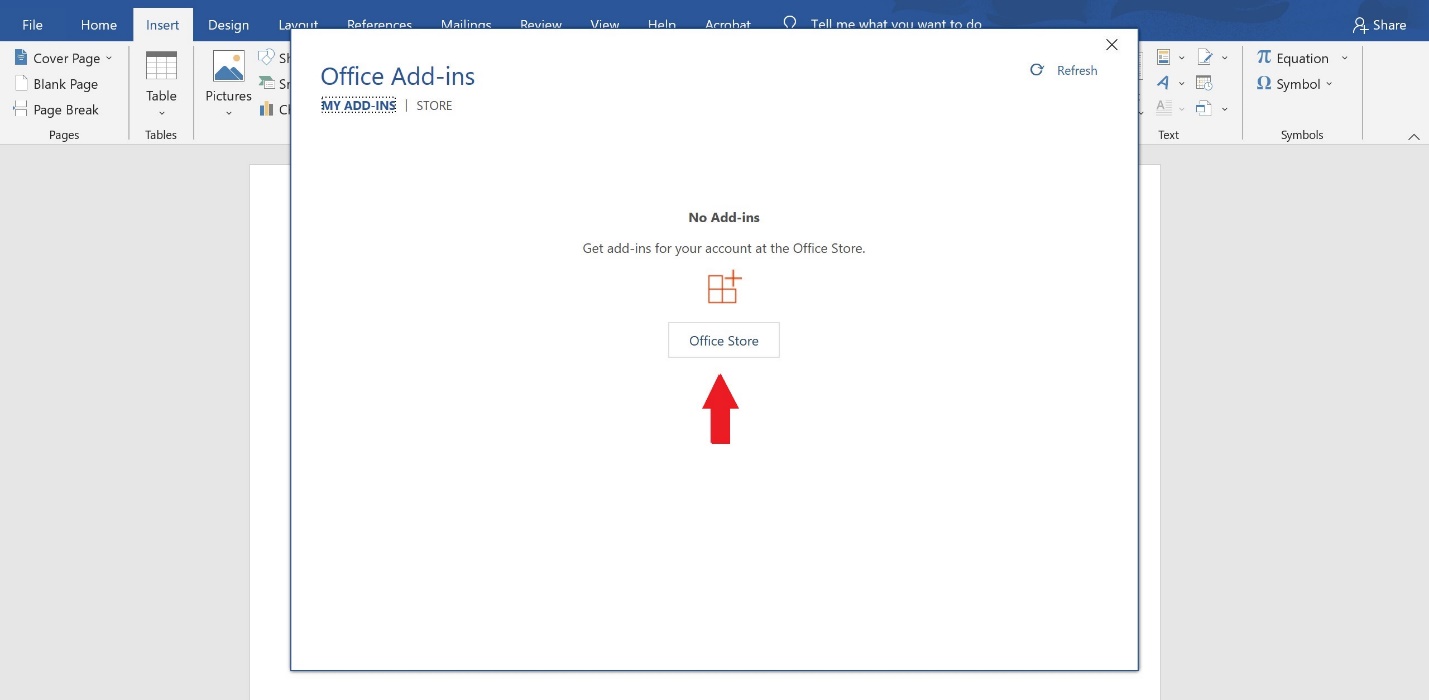The image size is (1429, 700).
Task: Click the 'Get add-ins for your account' message
Action: 724,248
